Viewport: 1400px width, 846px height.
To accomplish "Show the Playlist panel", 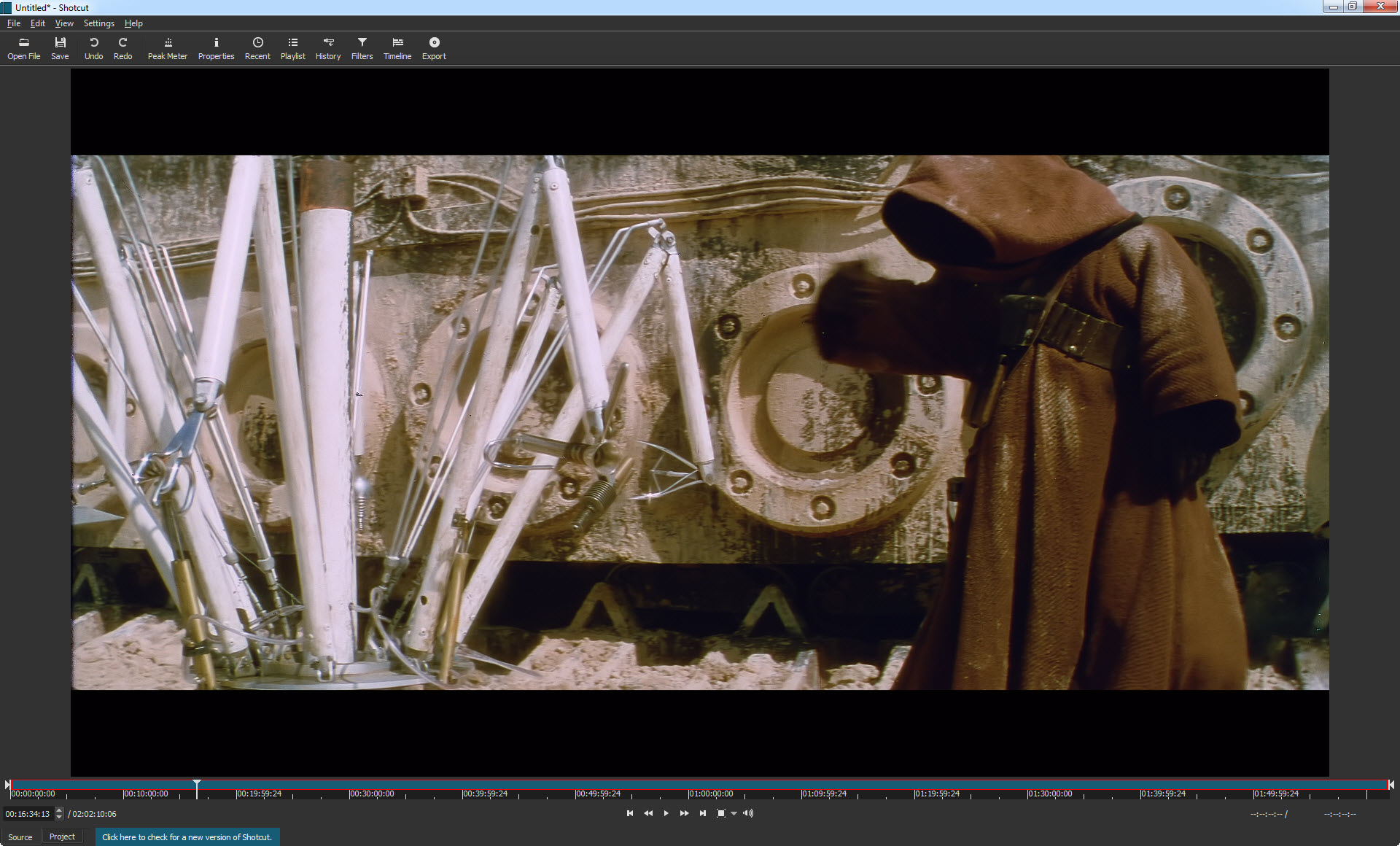I will 292,49.
